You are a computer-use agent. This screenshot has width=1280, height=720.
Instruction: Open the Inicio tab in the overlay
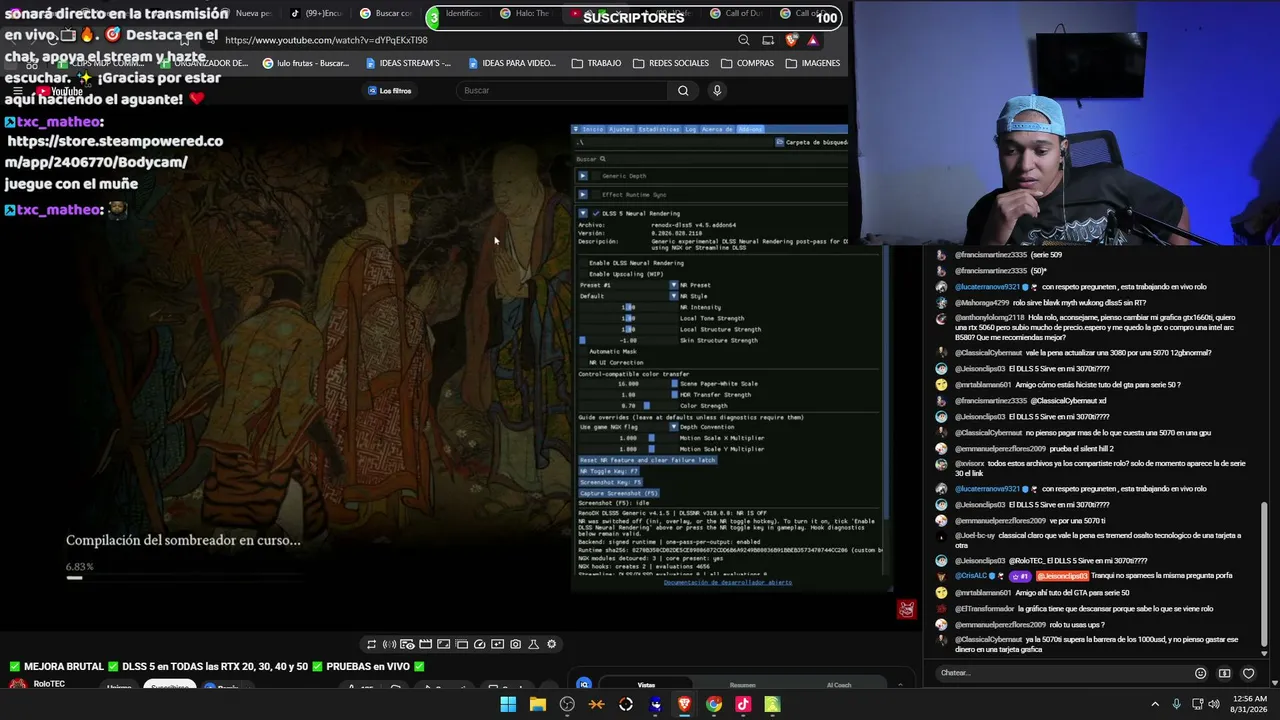point(592,129)
